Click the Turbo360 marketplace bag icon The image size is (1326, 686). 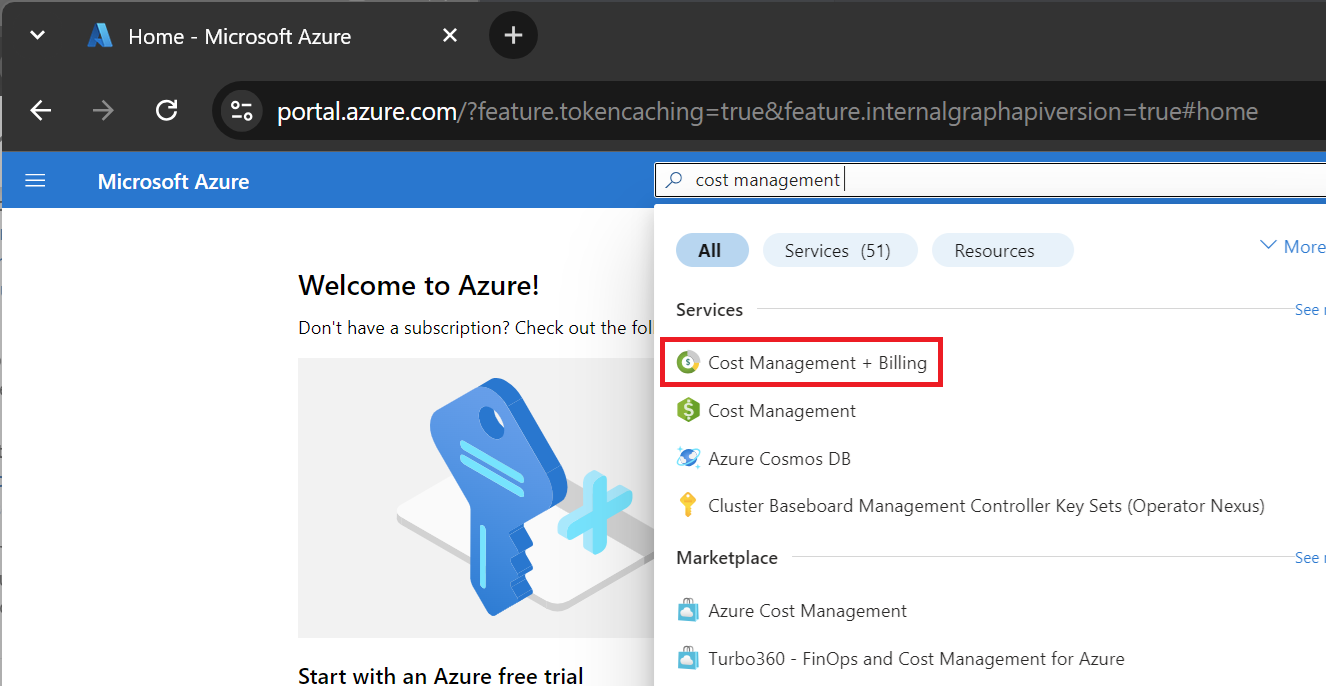coord(688,659)
